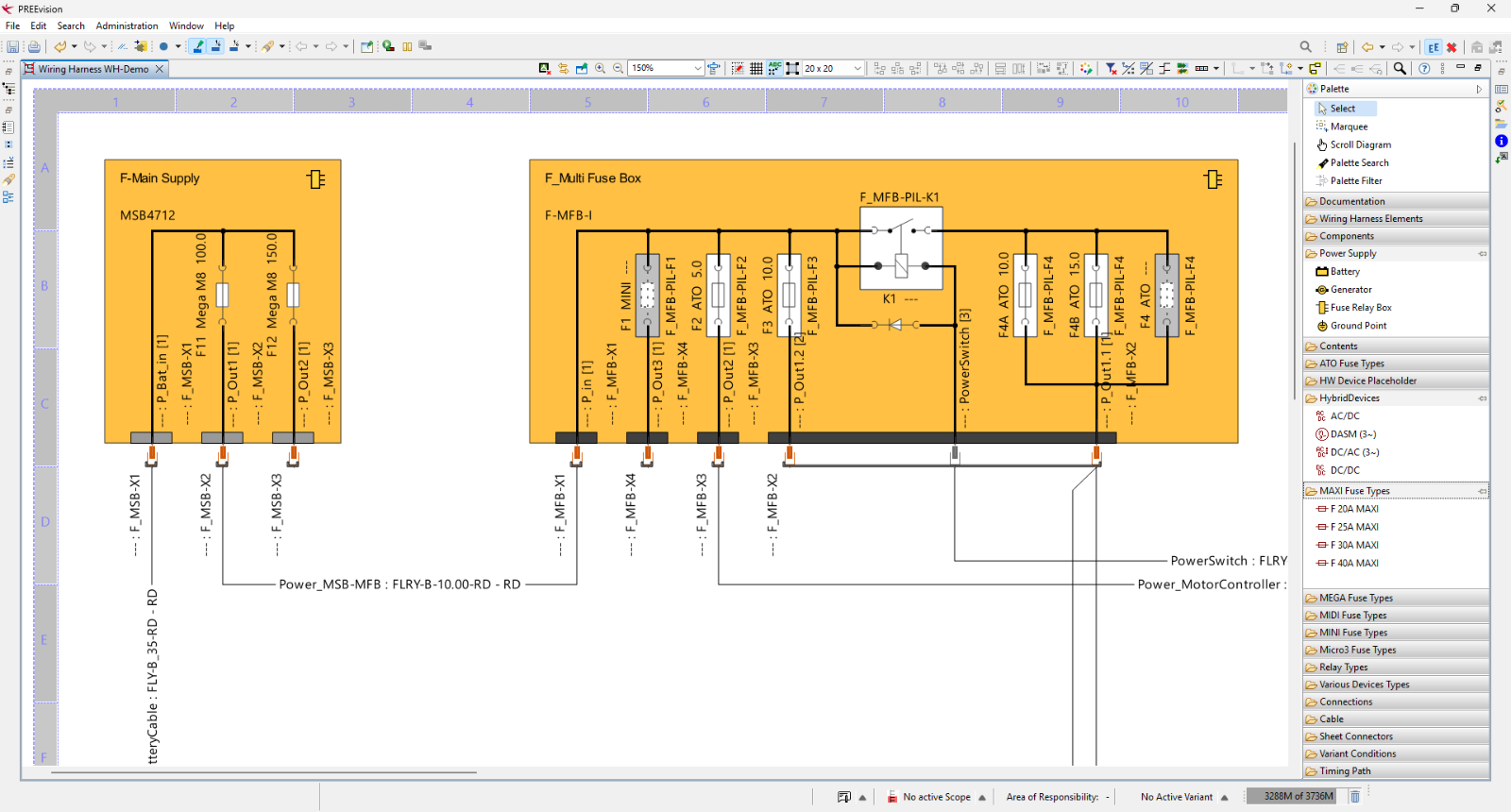Click the Undo arrow icon
This screenshot has height=812, width=1511.
[x=60, y=46]
